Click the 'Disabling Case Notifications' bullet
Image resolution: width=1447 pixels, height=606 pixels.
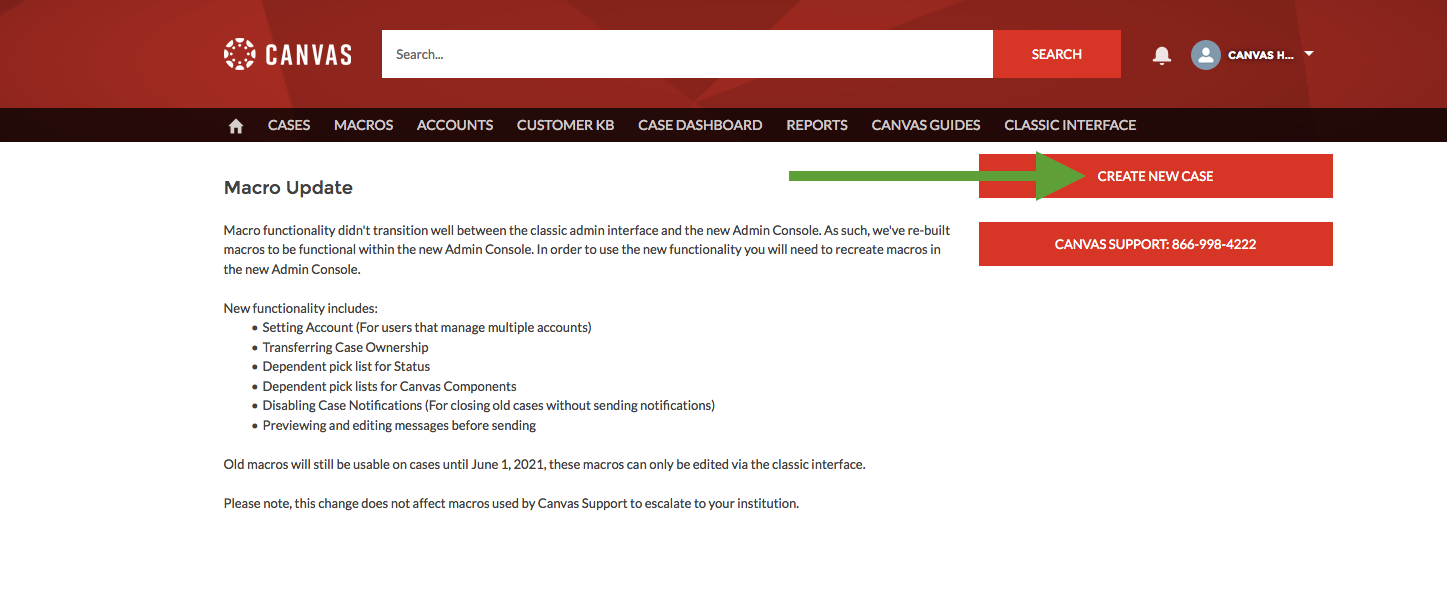point(488,405)
